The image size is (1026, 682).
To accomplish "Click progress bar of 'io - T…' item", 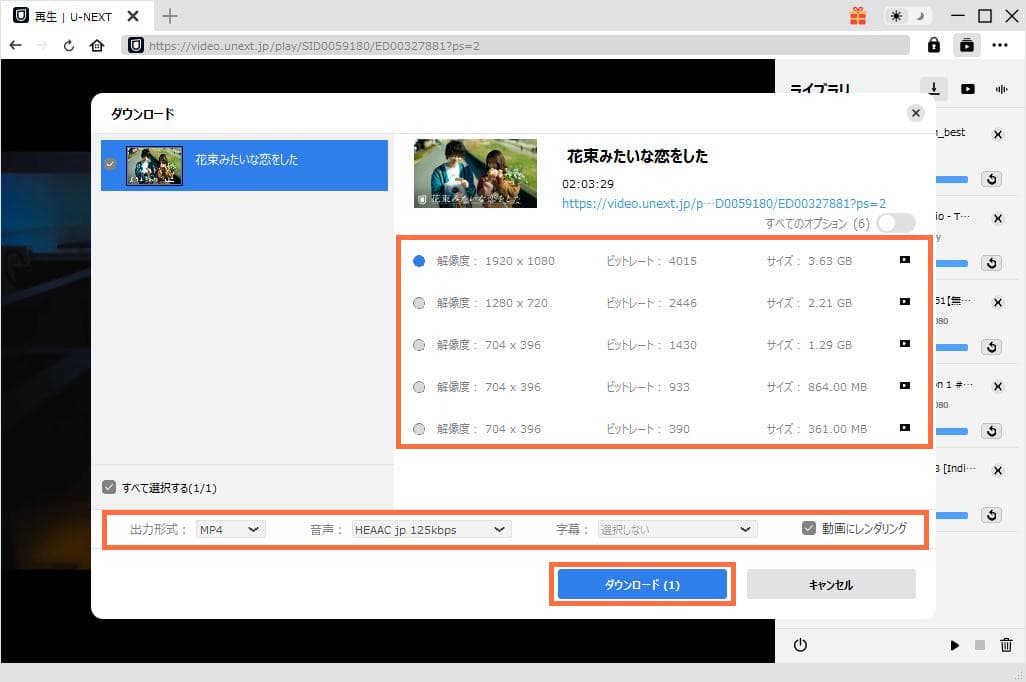I will 951,263.
